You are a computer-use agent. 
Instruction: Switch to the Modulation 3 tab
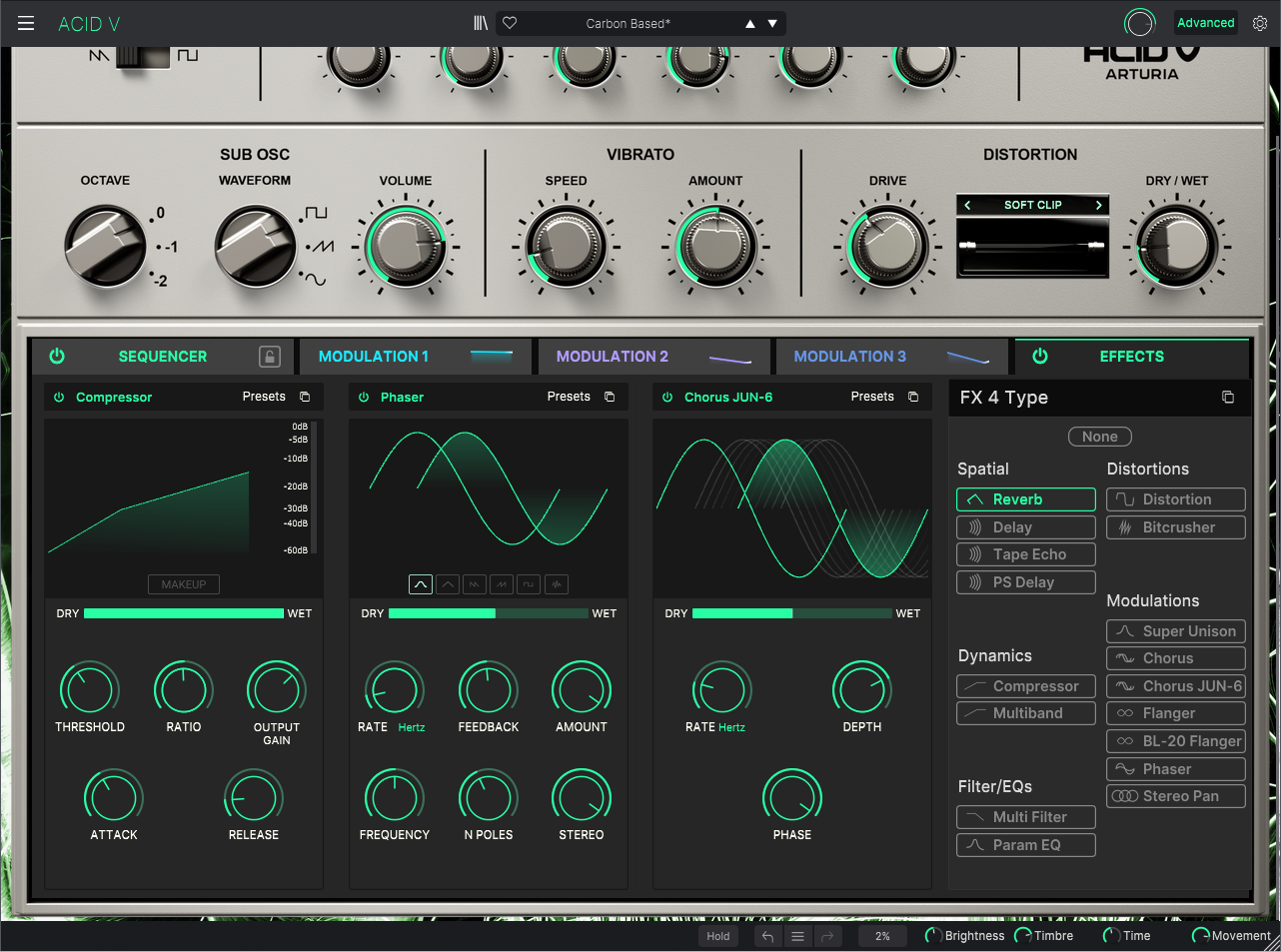pos(891,357)
